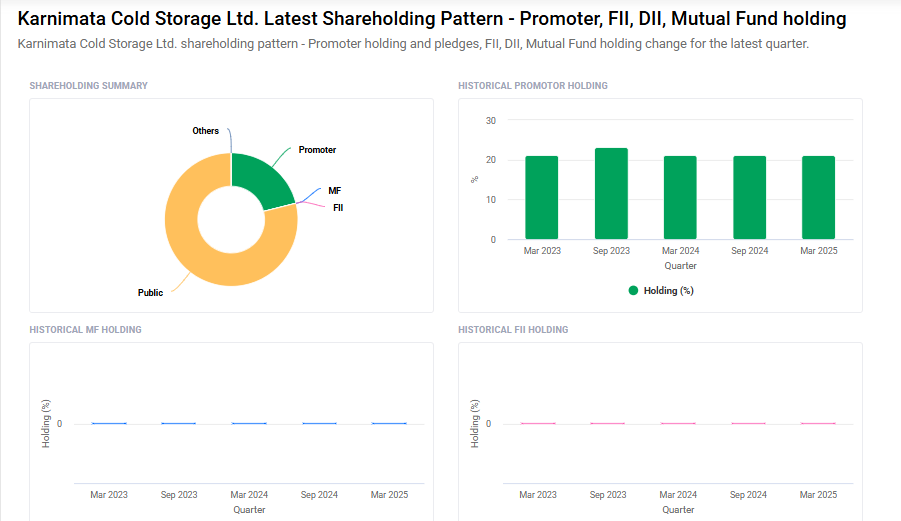Click the Sep 2023 marker in FII chart
Viewport: 901px width, 521px height.
click(607, 423)
